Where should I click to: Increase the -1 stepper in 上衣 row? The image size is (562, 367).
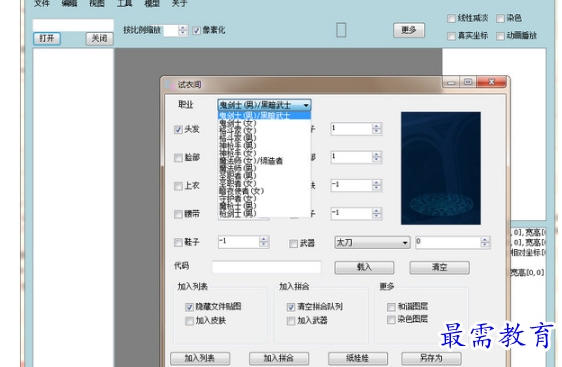click(376, 183)
